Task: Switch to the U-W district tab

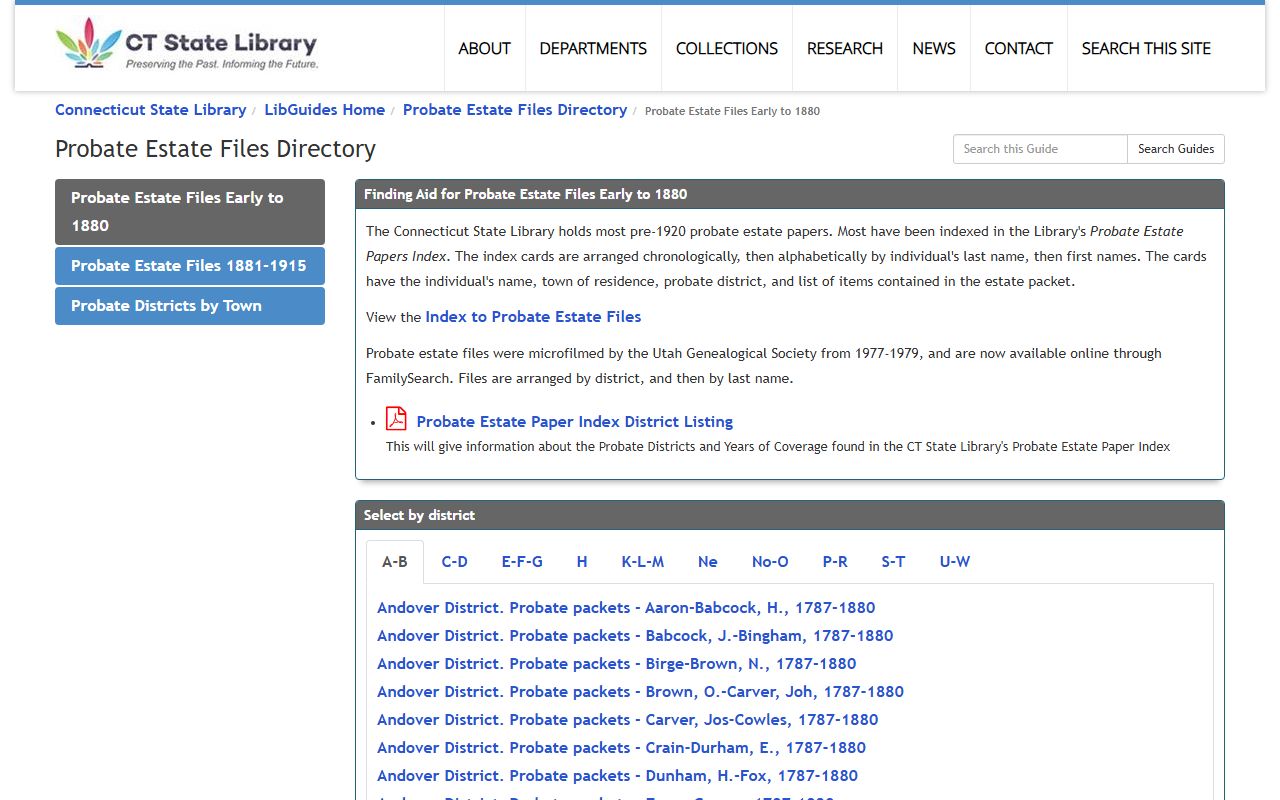Action: point(955,562)
